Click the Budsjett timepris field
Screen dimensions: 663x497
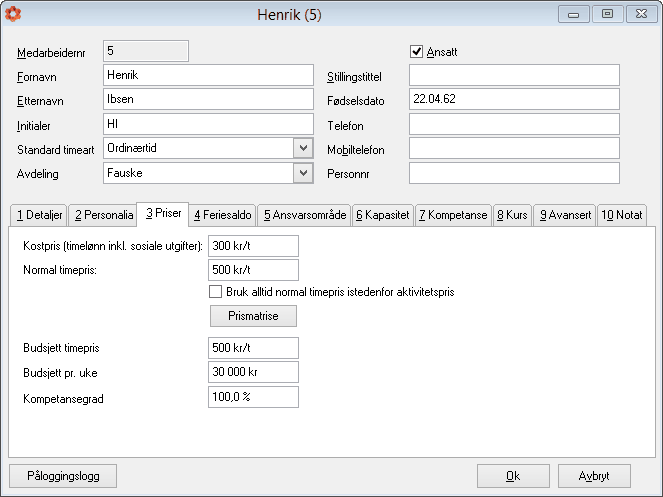pos(253,348)
